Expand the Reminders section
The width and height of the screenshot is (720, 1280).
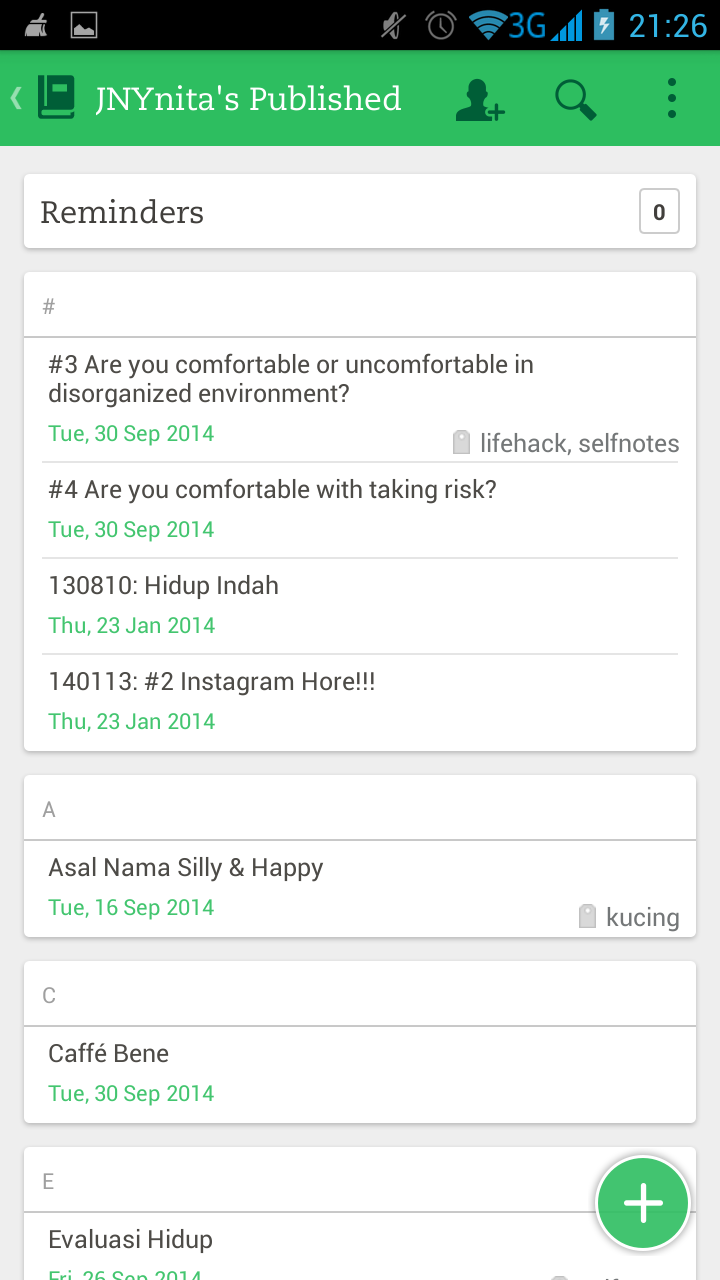(x=122, y=212)
